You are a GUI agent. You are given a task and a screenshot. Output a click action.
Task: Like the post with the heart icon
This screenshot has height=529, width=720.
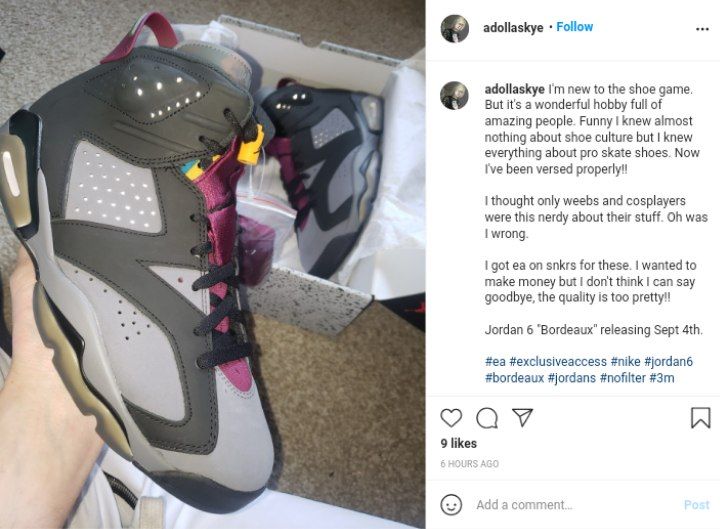(451, 418)
